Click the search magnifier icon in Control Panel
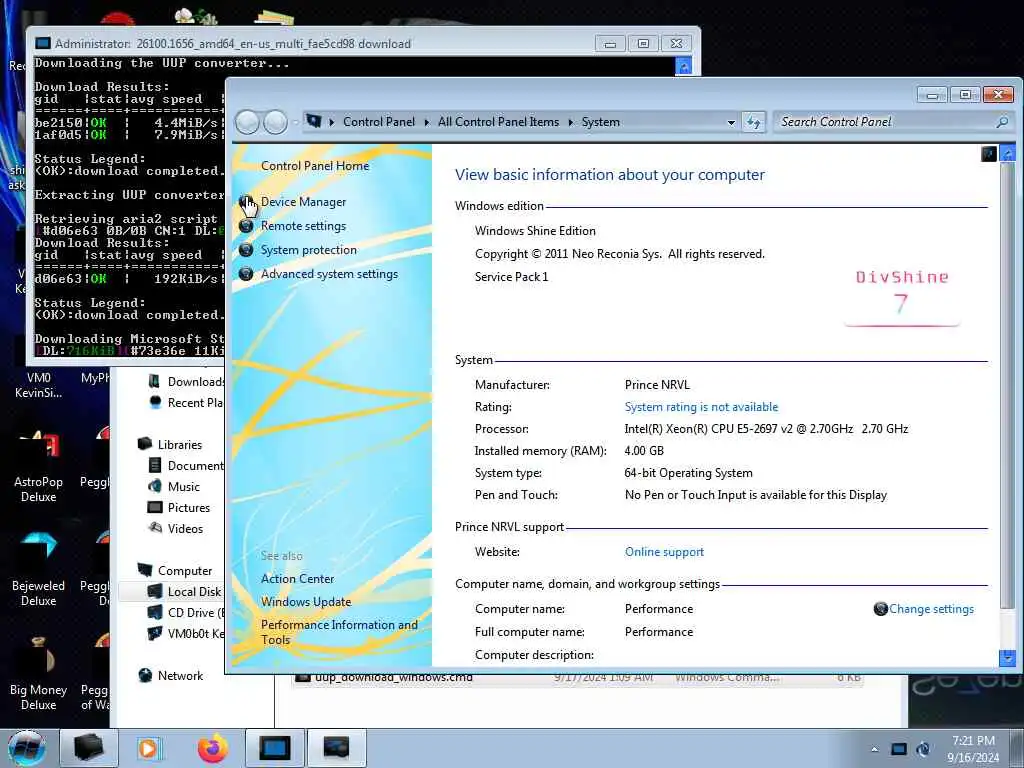This screenshot has height=768, width=1024. coord(1002,122)
